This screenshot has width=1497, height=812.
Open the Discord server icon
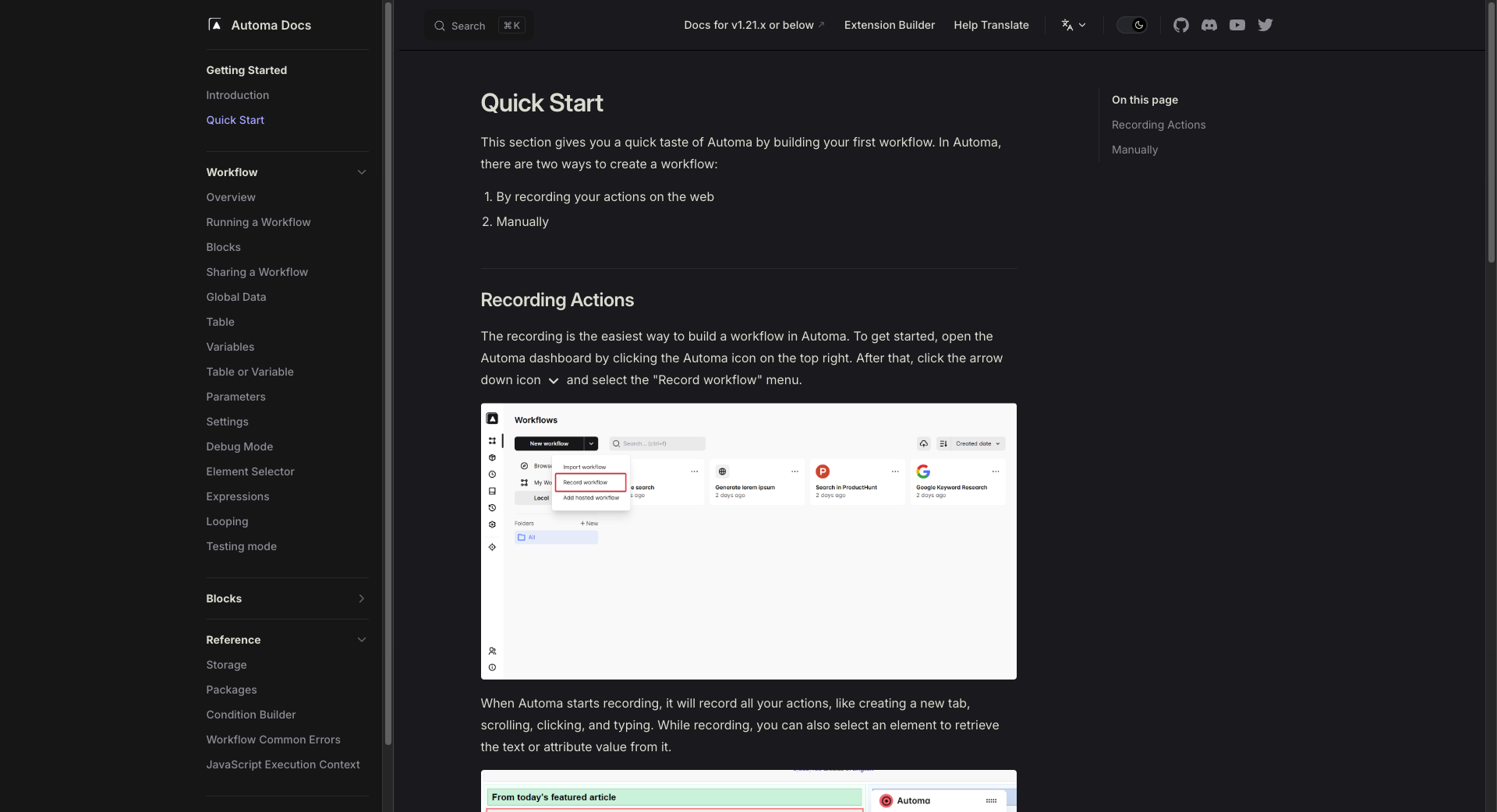1209,25
